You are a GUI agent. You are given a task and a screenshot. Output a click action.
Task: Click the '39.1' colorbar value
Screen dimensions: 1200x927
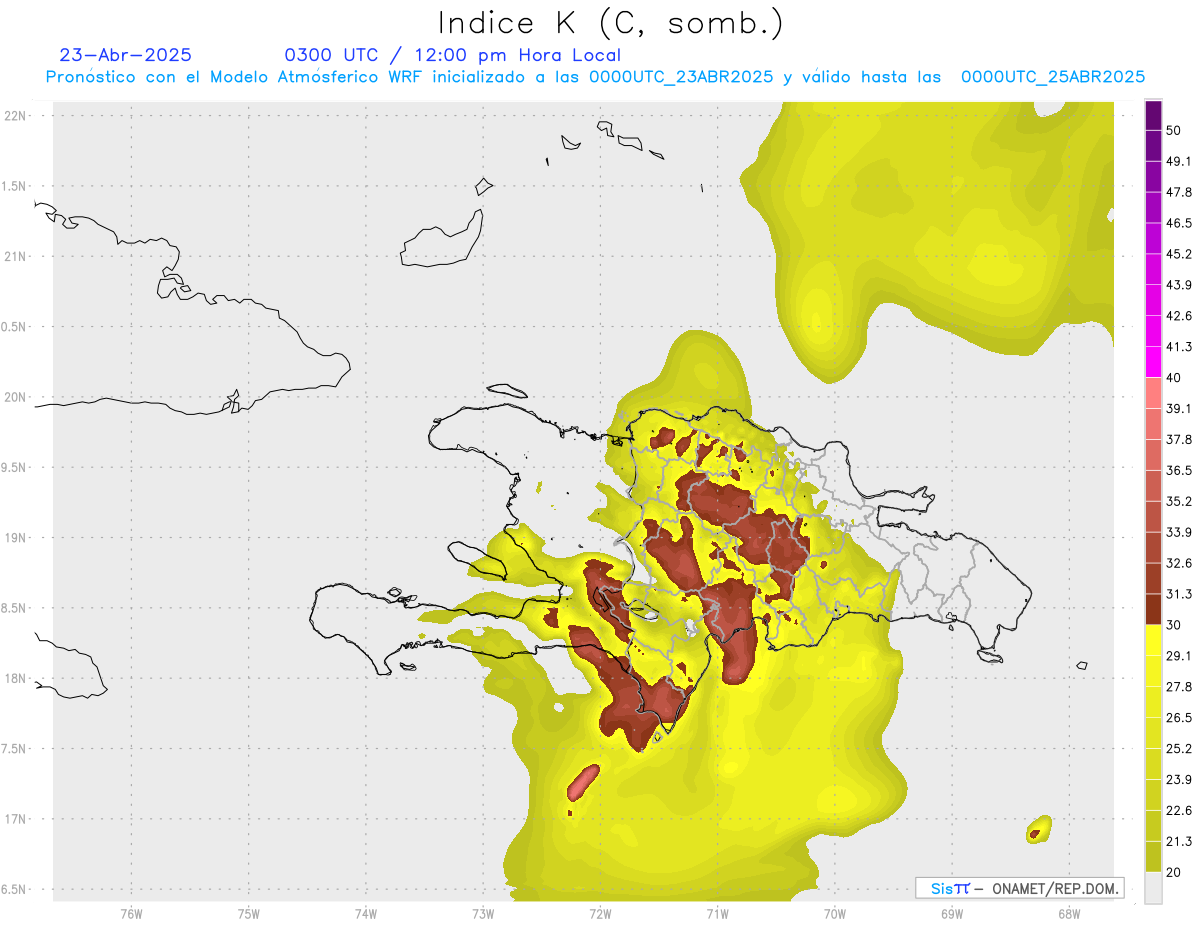click(x=1179, y=408)
